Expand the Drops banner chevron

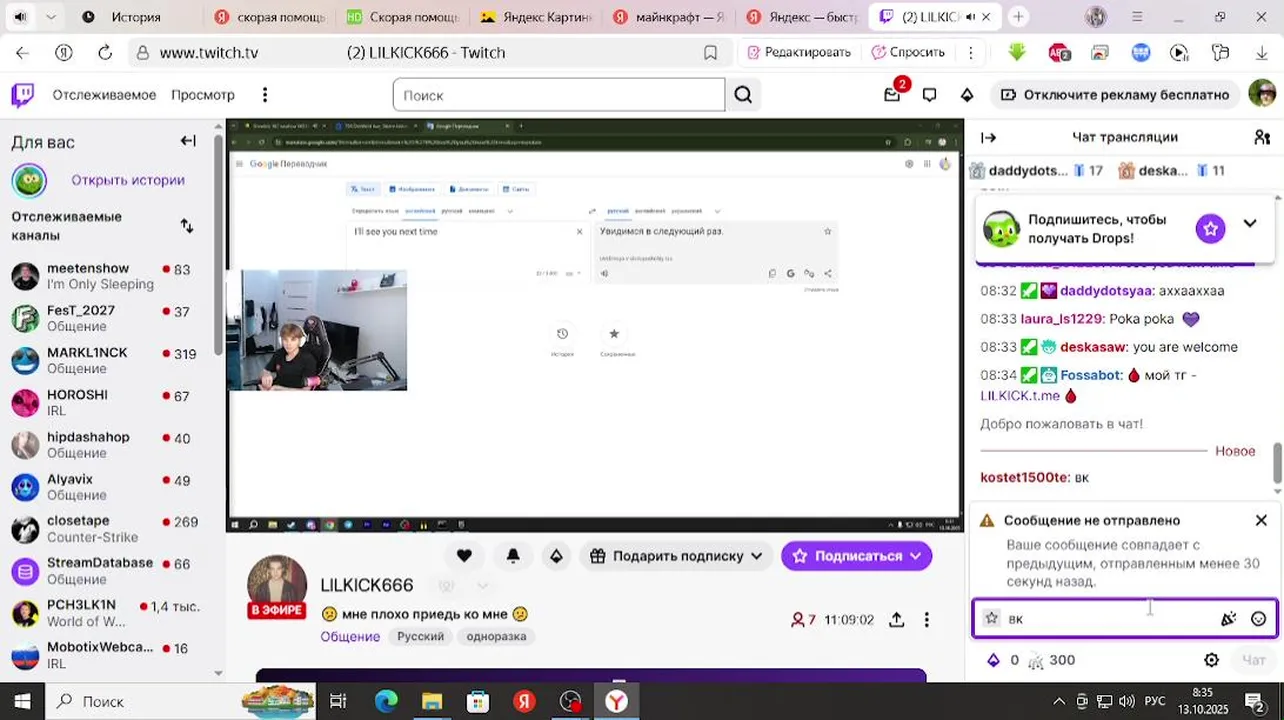pyautogui.click(x=1250, y=224)
